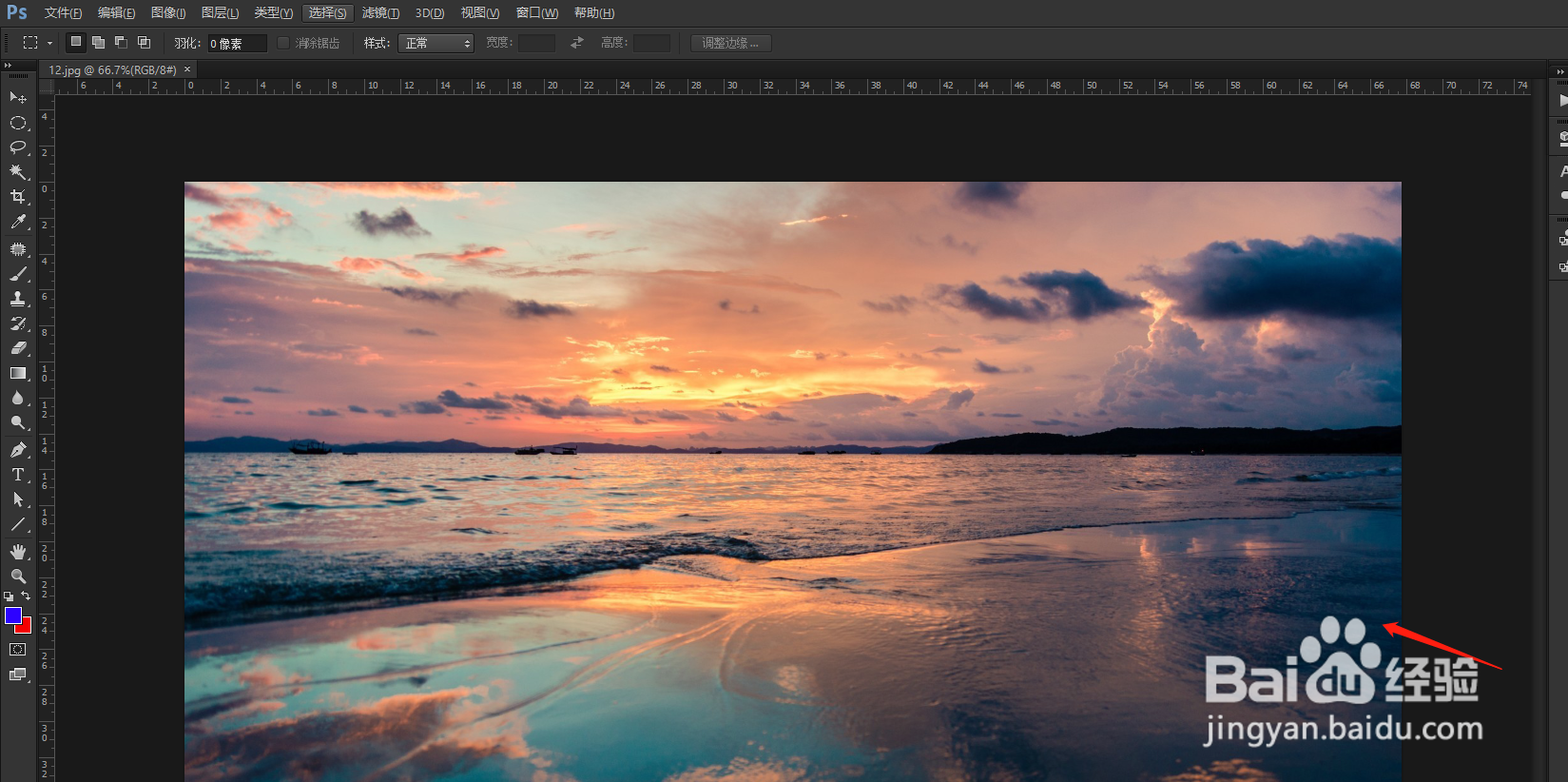
Task: Click the blue foreground color swatch
Action: pos(12,616)
